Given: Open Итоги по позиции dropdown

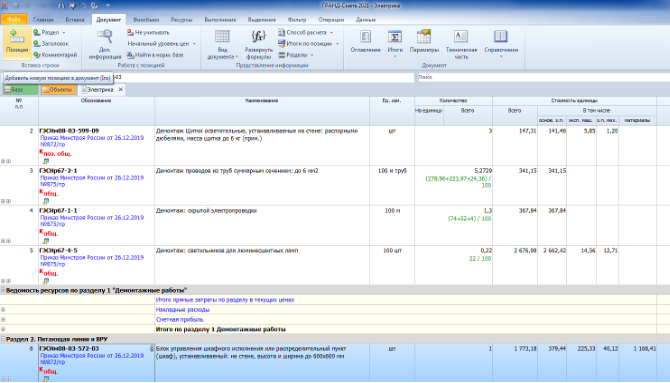Looking at the screenshot, I should pos(308,44).
